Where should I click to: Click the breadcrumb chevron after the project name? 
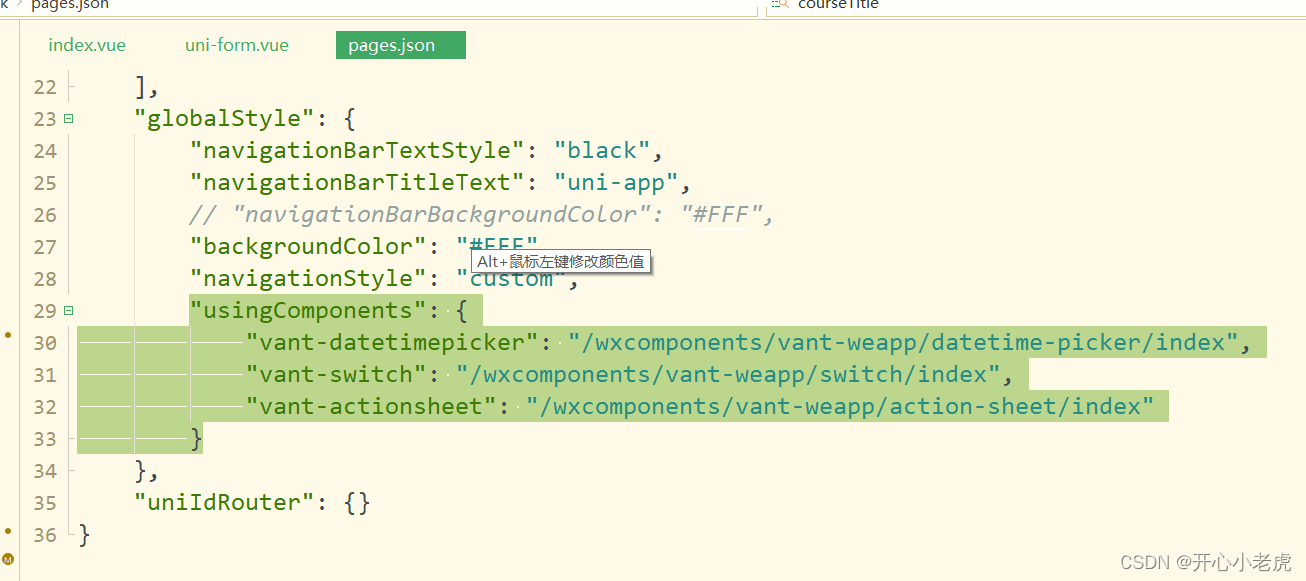(20, 4)
